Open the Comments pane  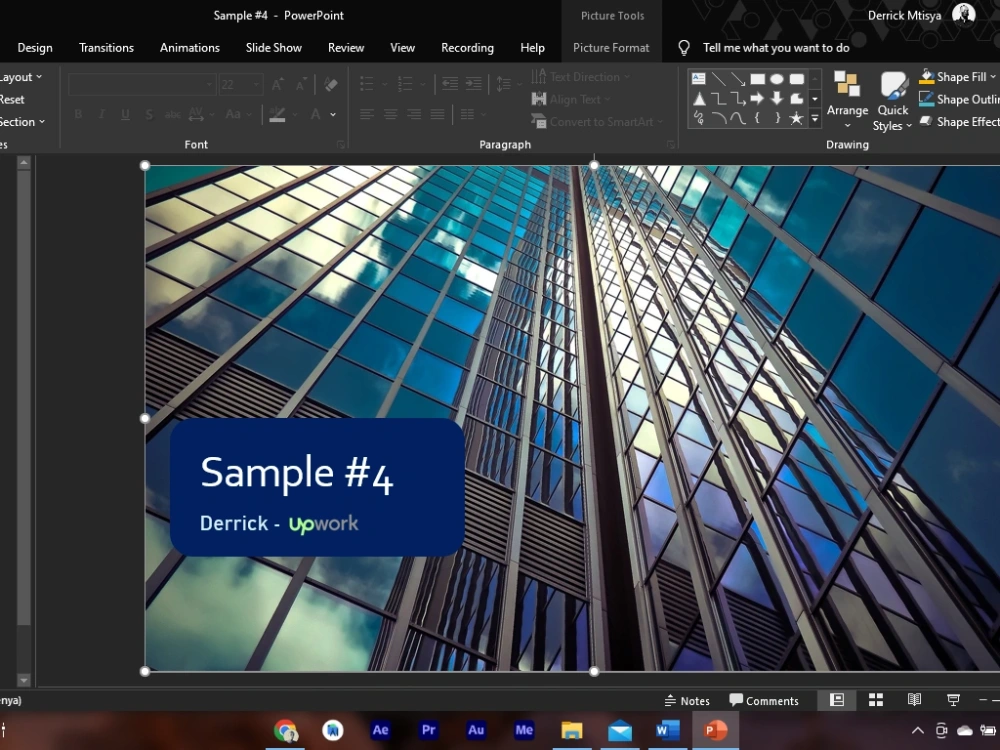click(765, 700)
